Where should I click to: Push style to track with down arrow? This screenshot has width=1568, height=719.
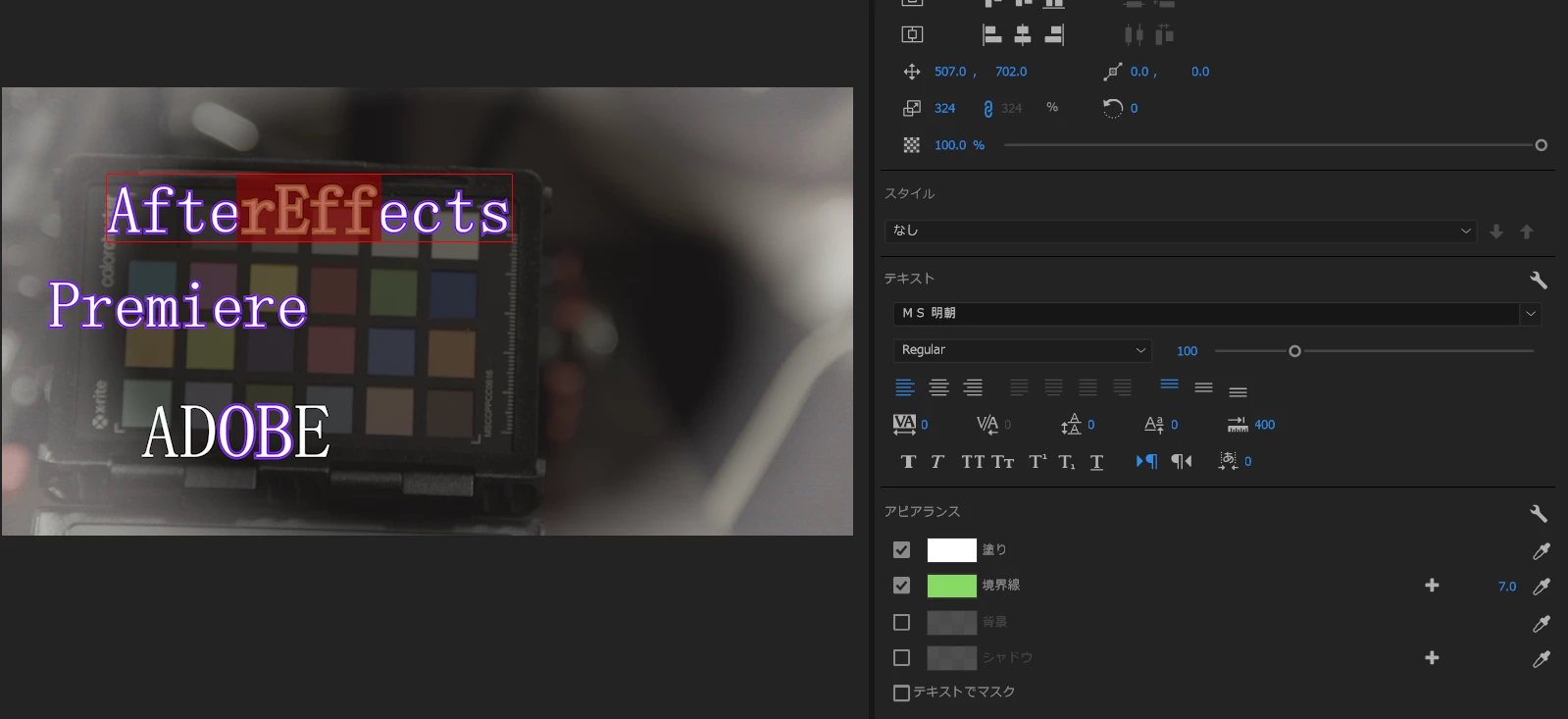tap(1496, 231)
